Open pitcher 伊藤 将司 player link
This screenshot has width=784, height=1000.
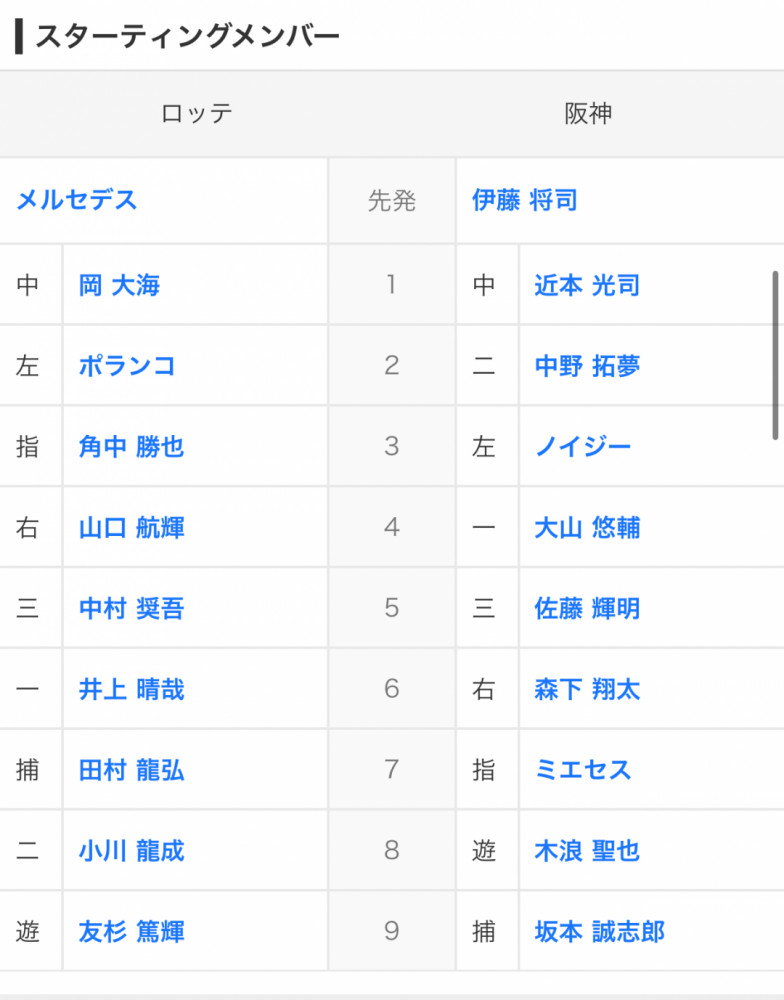[525, 200]
